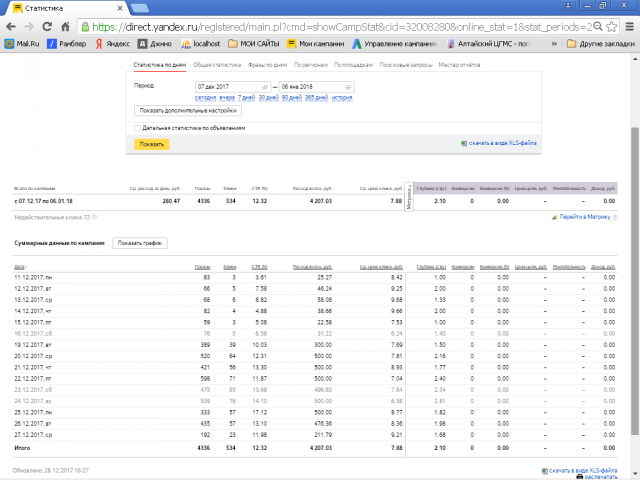Screen dimensions: 640x480
Task: Open the start date calendar icon
Action: pos(265,87)
